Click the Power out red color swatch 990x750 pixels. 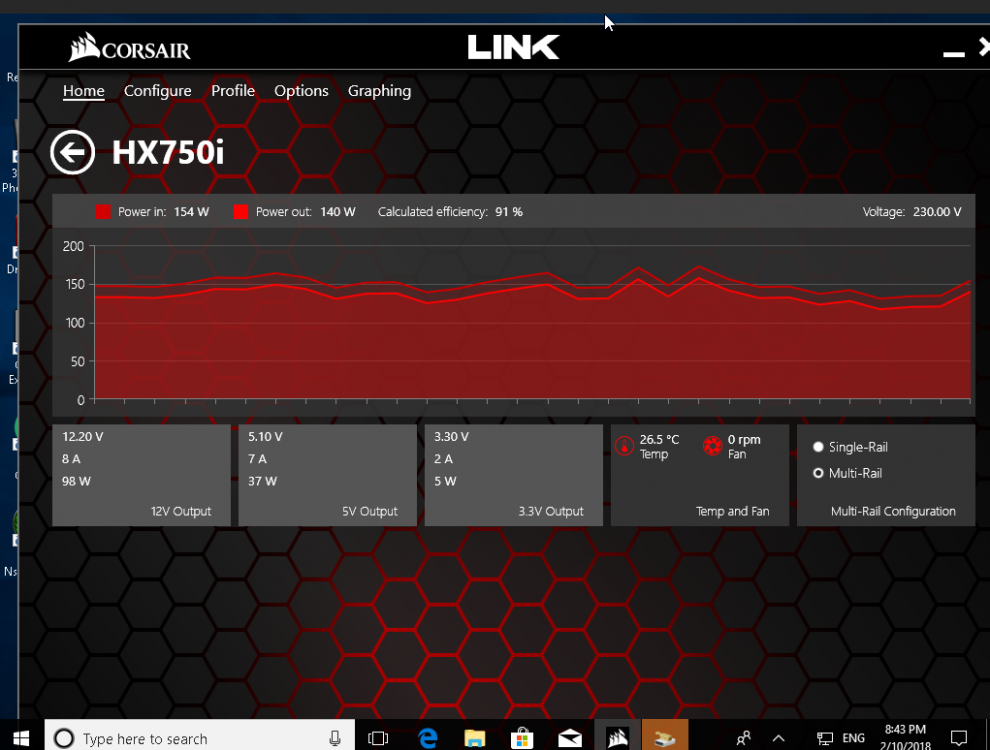[x=241, y=211]
